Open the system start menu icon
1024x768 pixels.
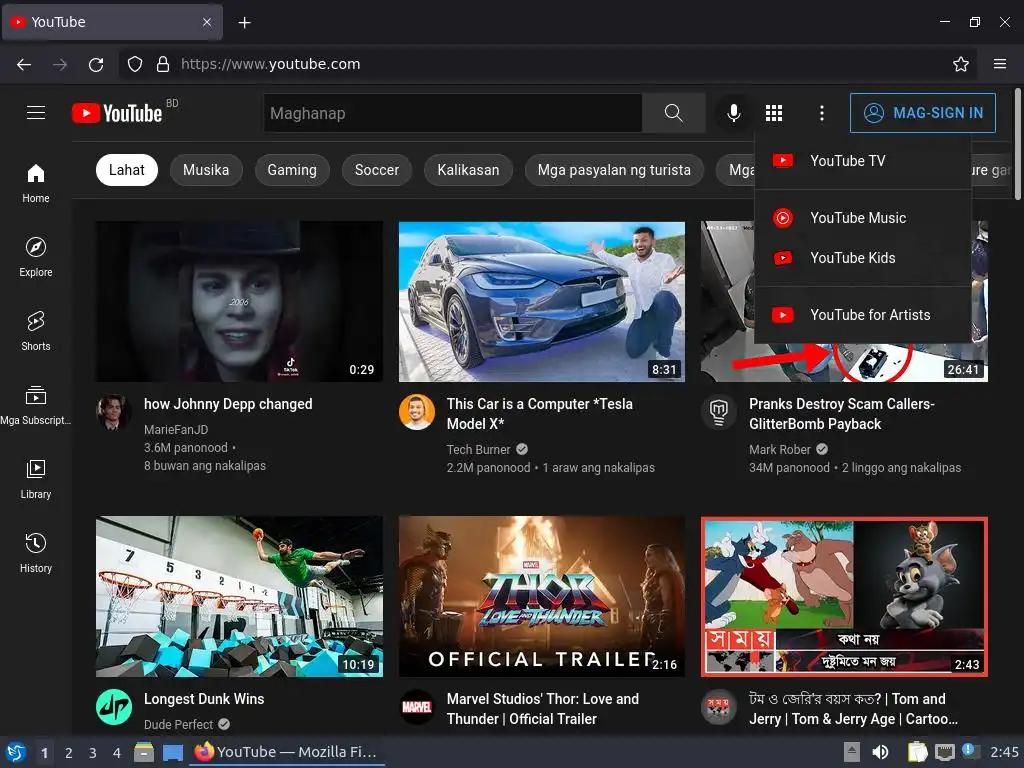(x=16, y=752)
